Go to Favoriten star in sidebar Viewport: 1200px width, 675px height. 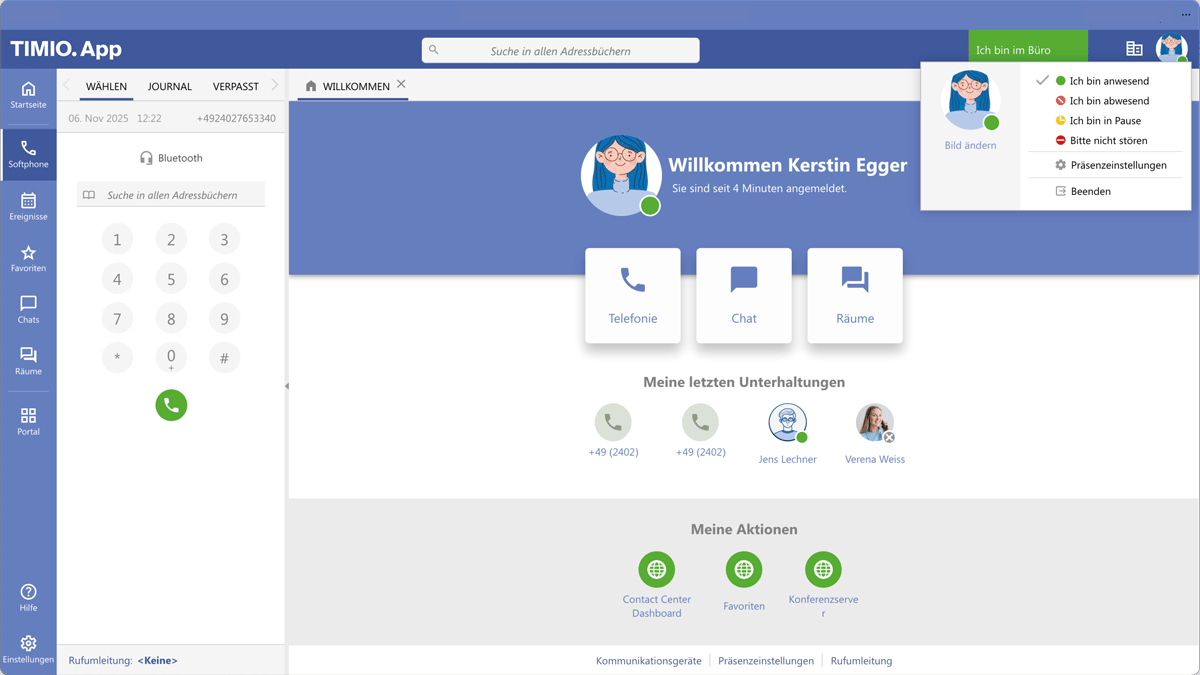click(x=28, y=259)
